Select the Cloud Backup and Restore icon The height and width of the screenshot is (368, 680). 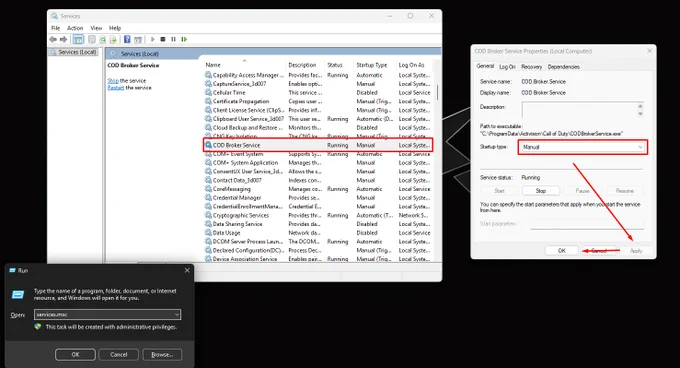tap(208, 127)
